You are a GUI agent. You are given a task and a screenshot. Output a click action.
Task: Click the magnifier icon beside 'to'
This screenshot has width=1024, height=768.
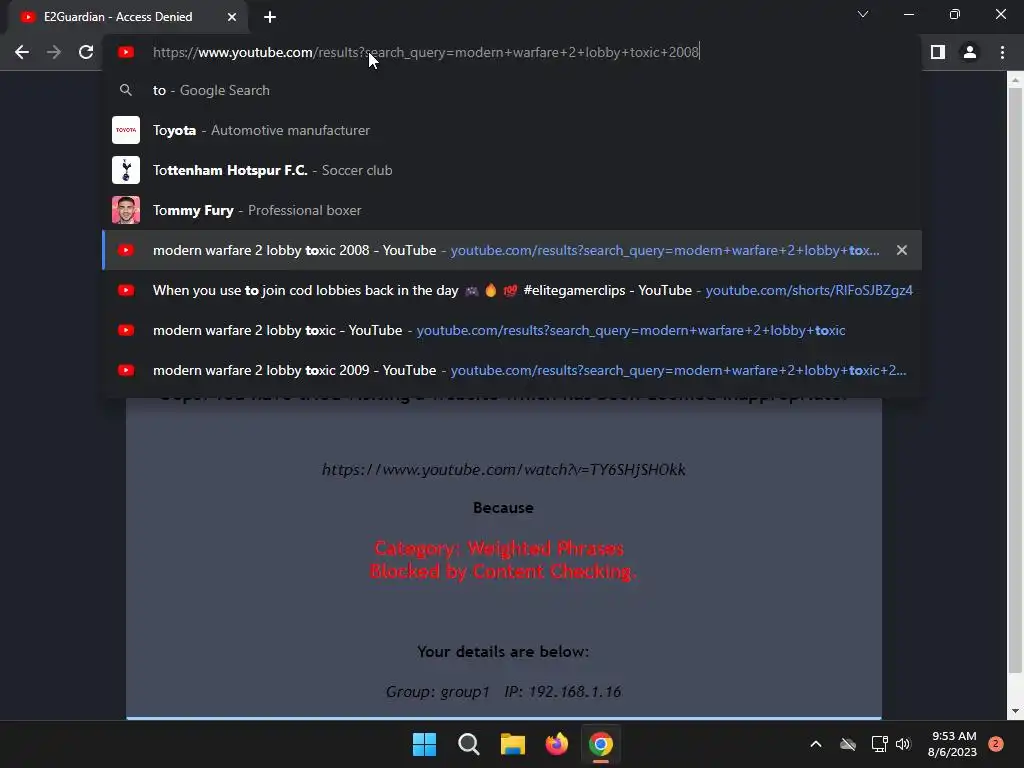126,90
